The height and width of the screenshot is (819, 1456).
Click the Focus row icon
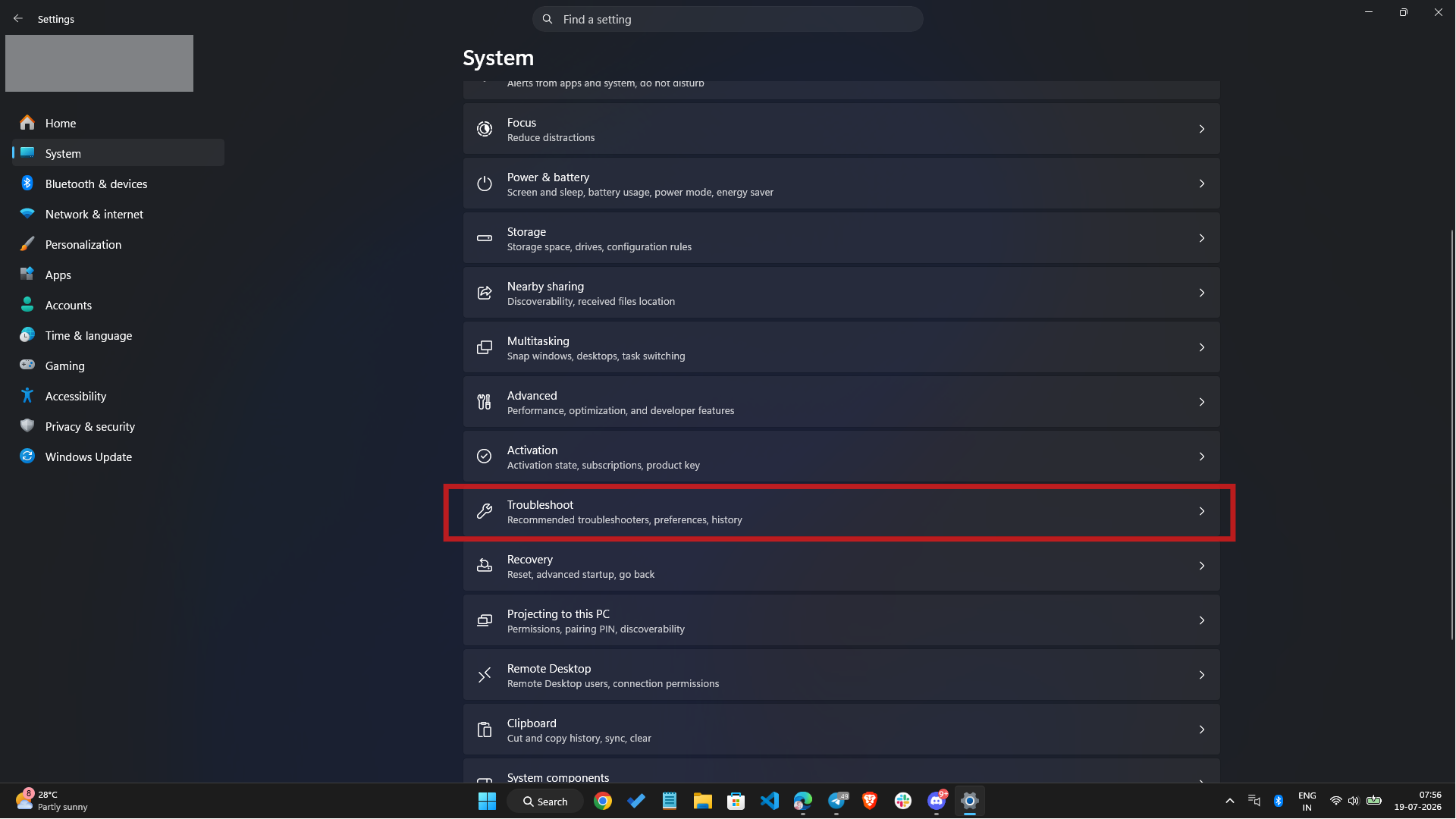[484, 129]
